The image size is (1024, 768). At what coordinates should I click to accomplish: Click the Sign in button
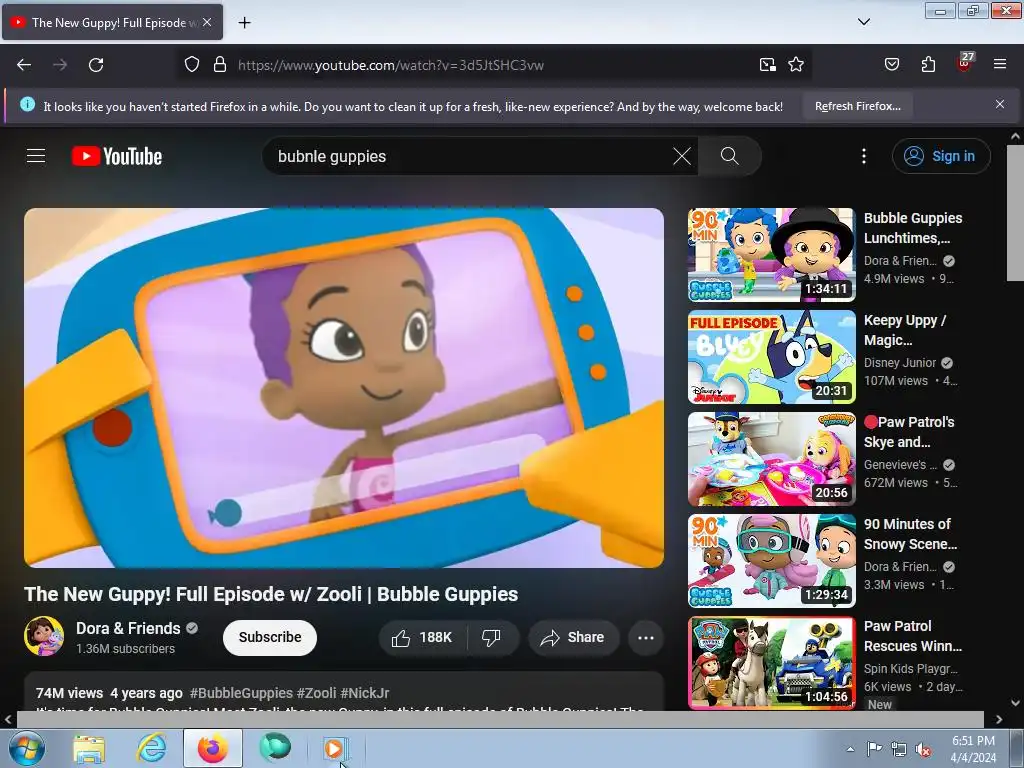pyautogui.click(x=941, y=156)
